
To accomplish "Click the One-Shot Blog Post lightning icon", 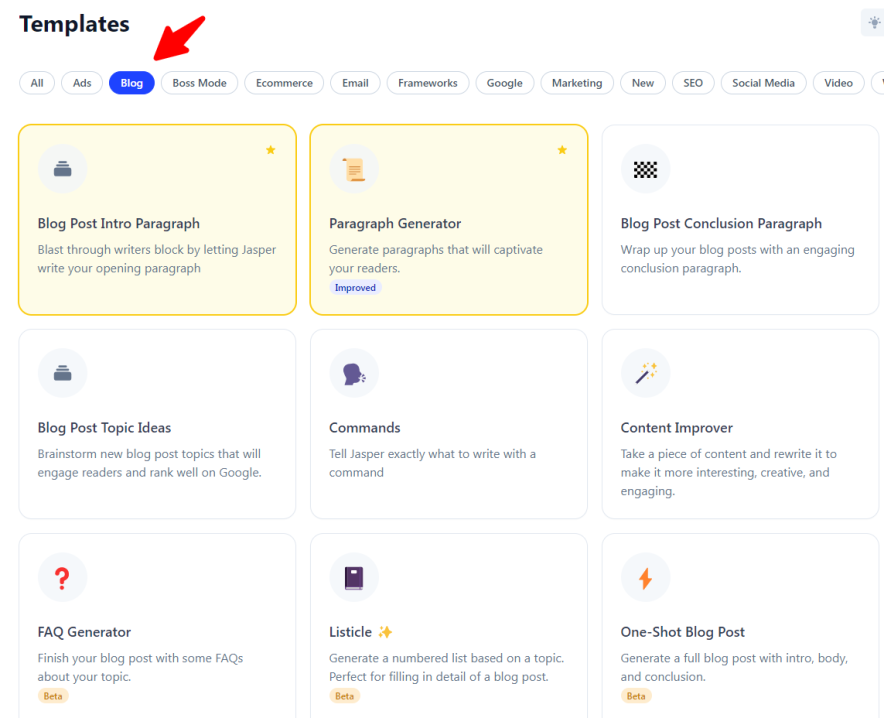I will (645, 577).
